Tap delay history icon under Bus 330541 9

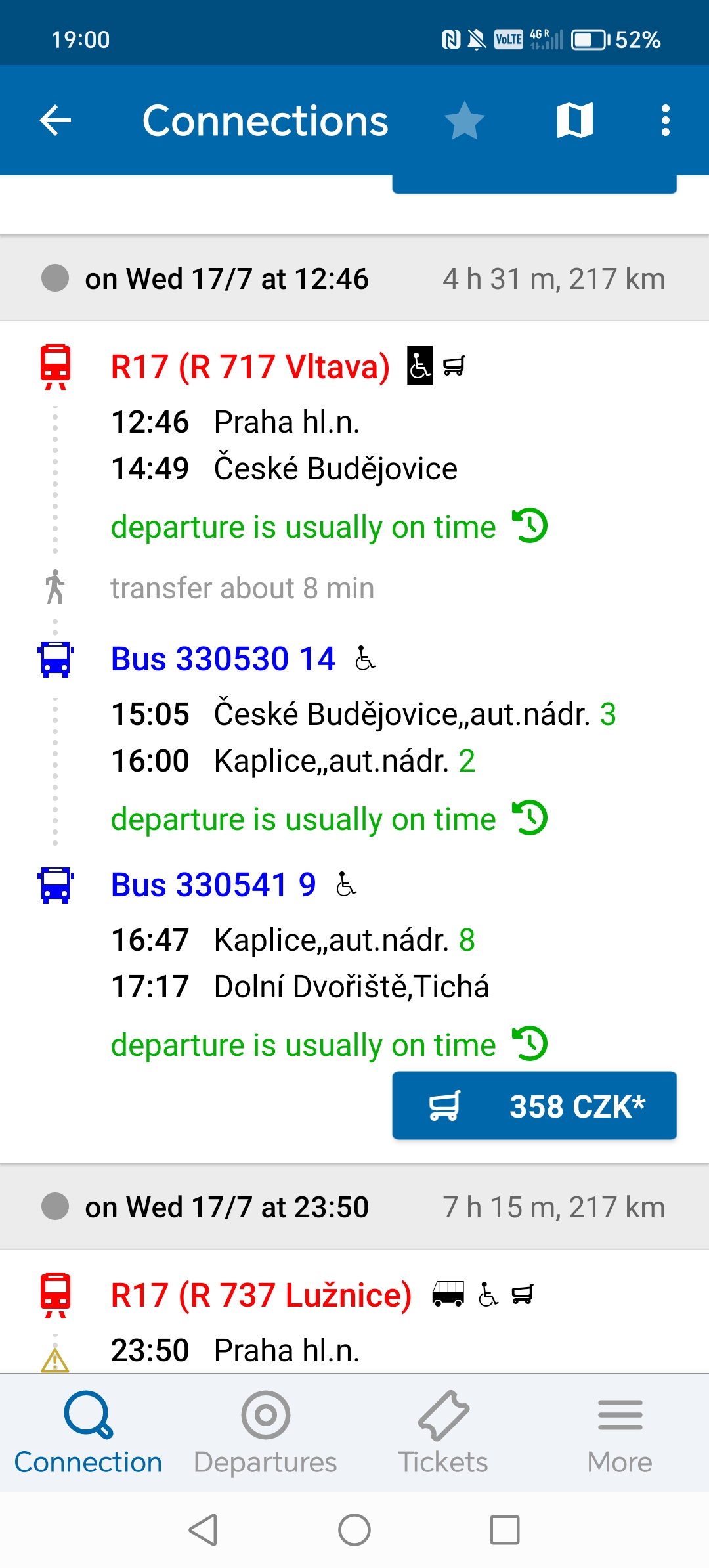tap(530, 1044)
